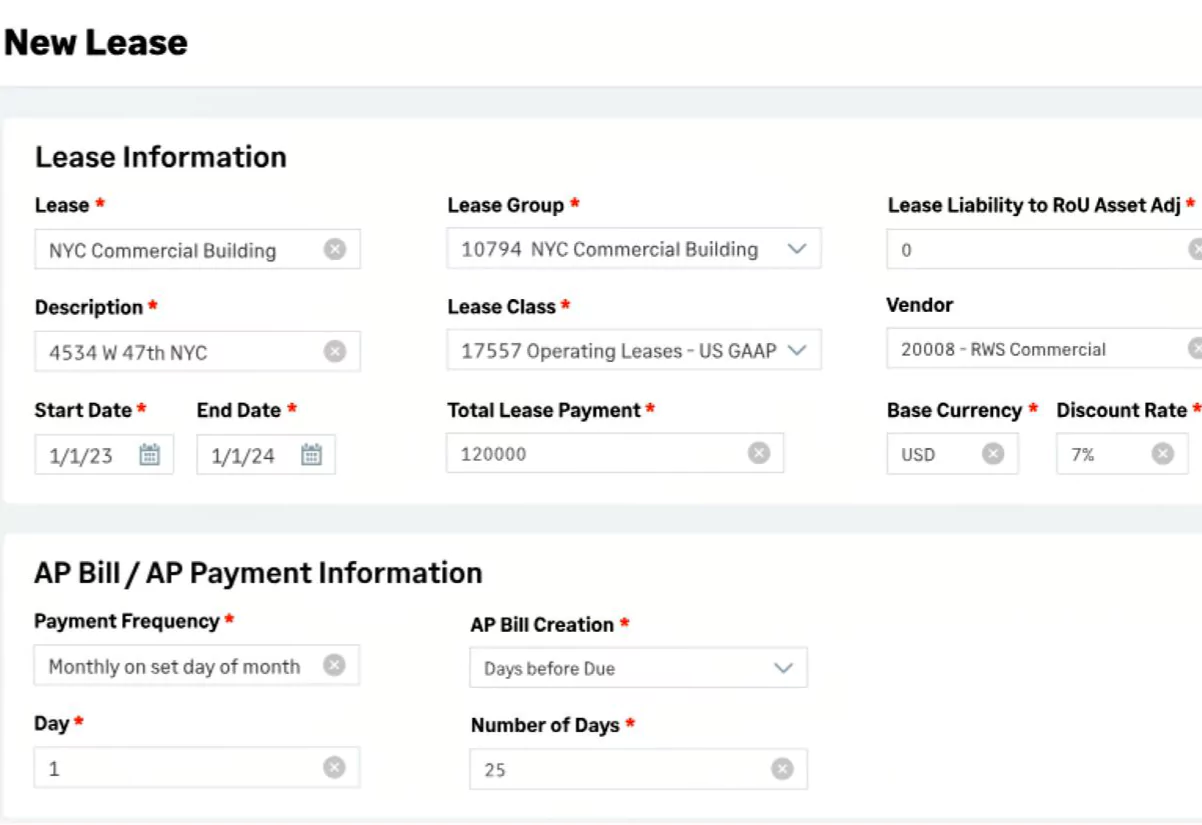
Task: Click the Start Date input field
Action: 85,456
